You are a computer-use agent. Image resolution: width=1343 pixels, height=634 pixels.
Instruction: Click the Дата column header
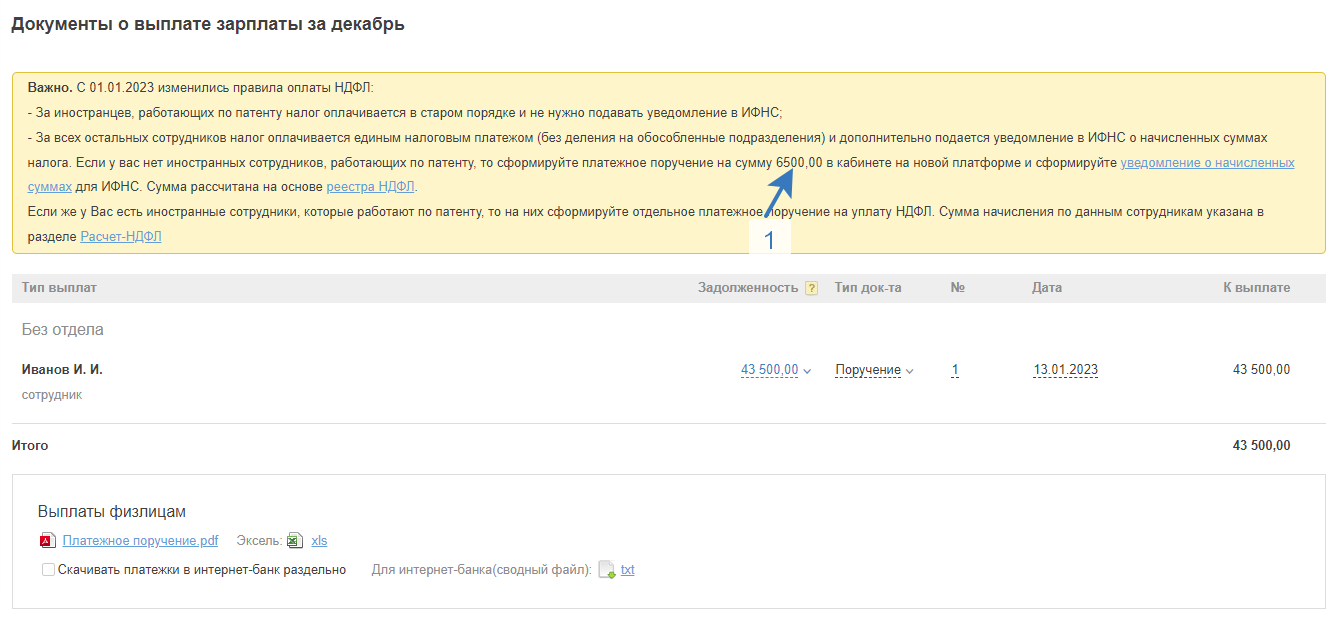(x=1047, y=288)
